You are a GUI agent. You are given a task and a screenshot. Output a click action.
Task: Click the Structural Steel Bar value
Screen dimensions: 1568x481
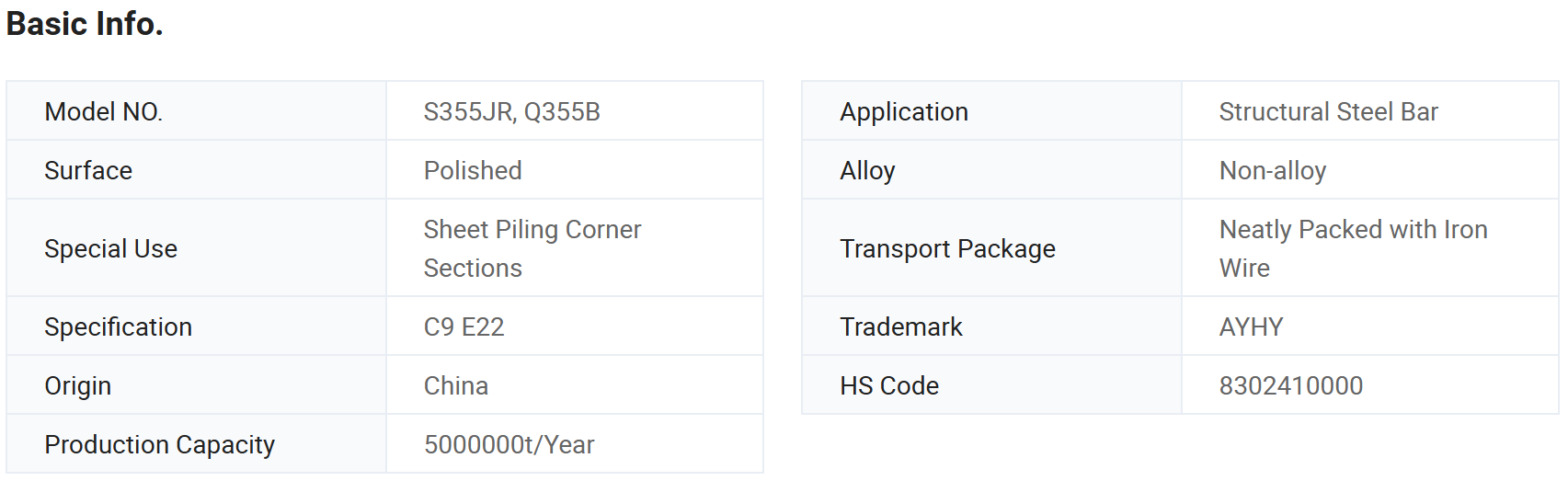1328,112
